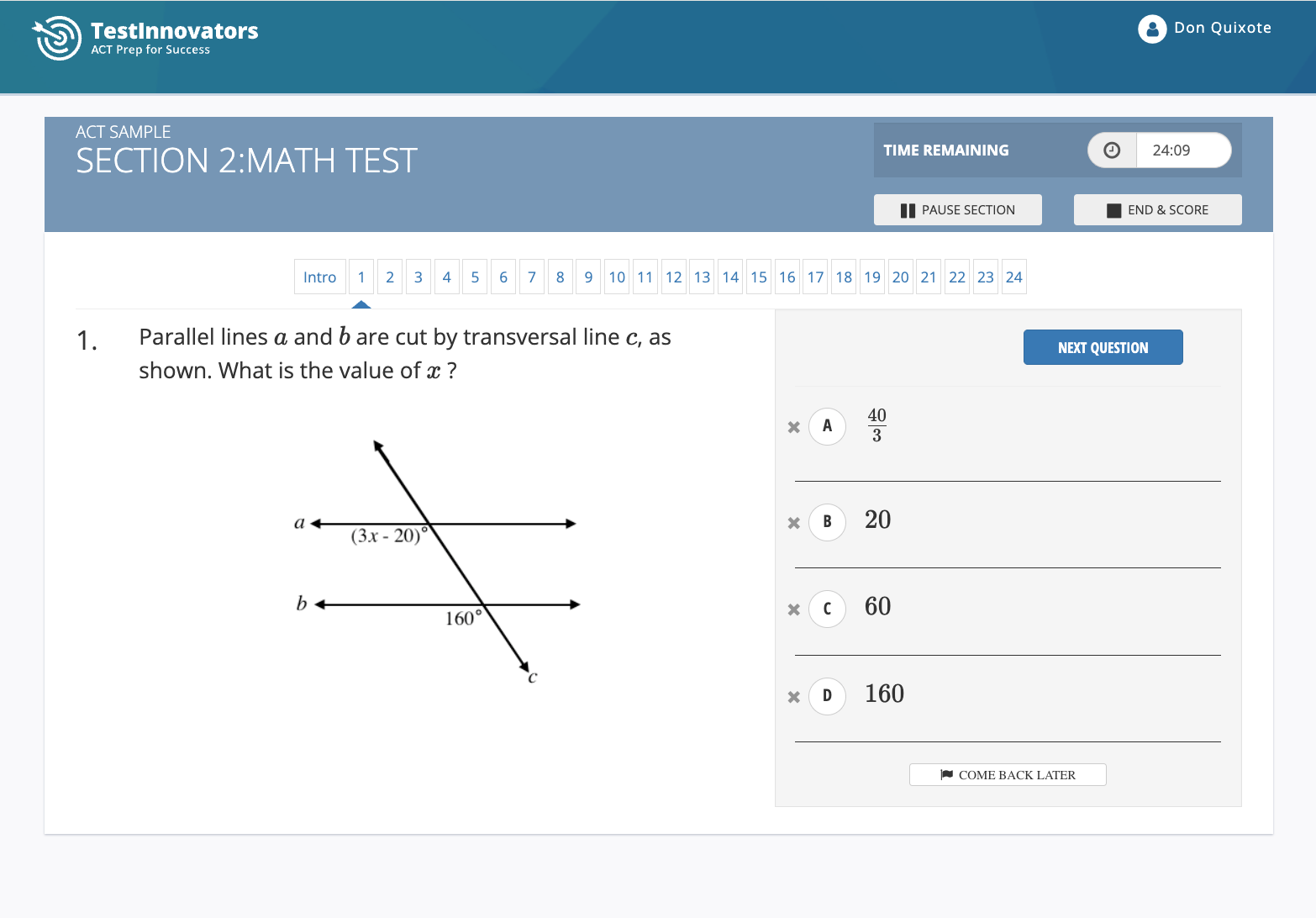
Task: Click the clock icon beside the timer
Action: pyautogui.click(x=1111, y=150)
